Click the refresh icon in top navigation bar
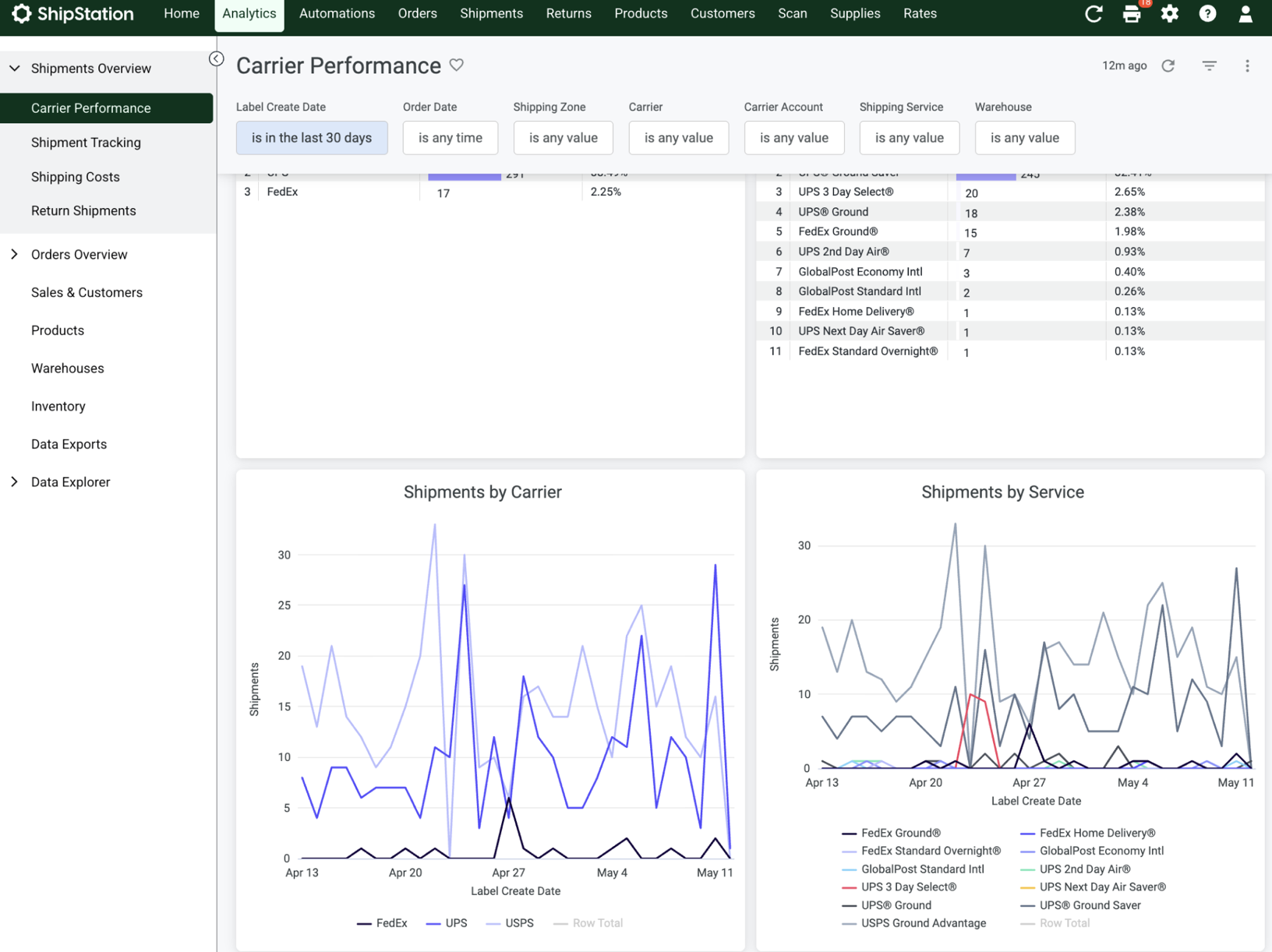The width and height of the screenshot is (1272, 952). pos(1094,13)
